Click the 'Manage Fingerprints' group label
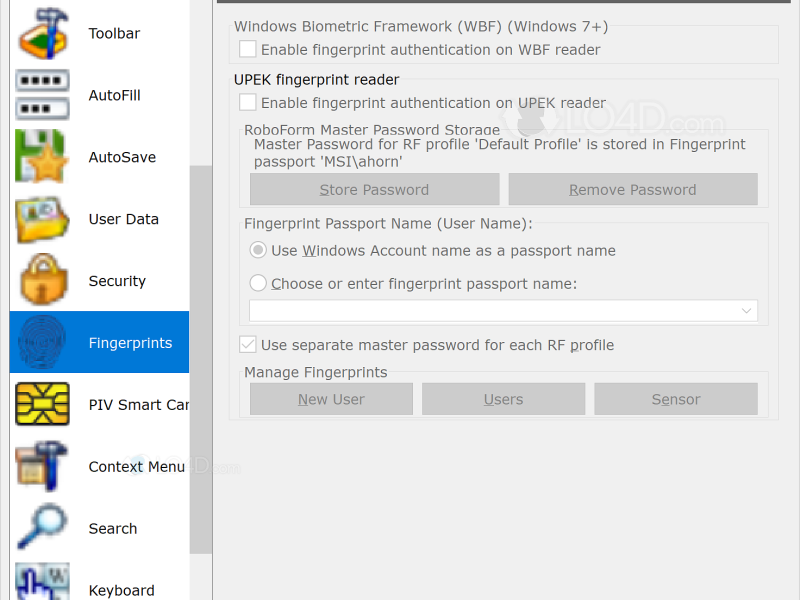 coord(316,372)
